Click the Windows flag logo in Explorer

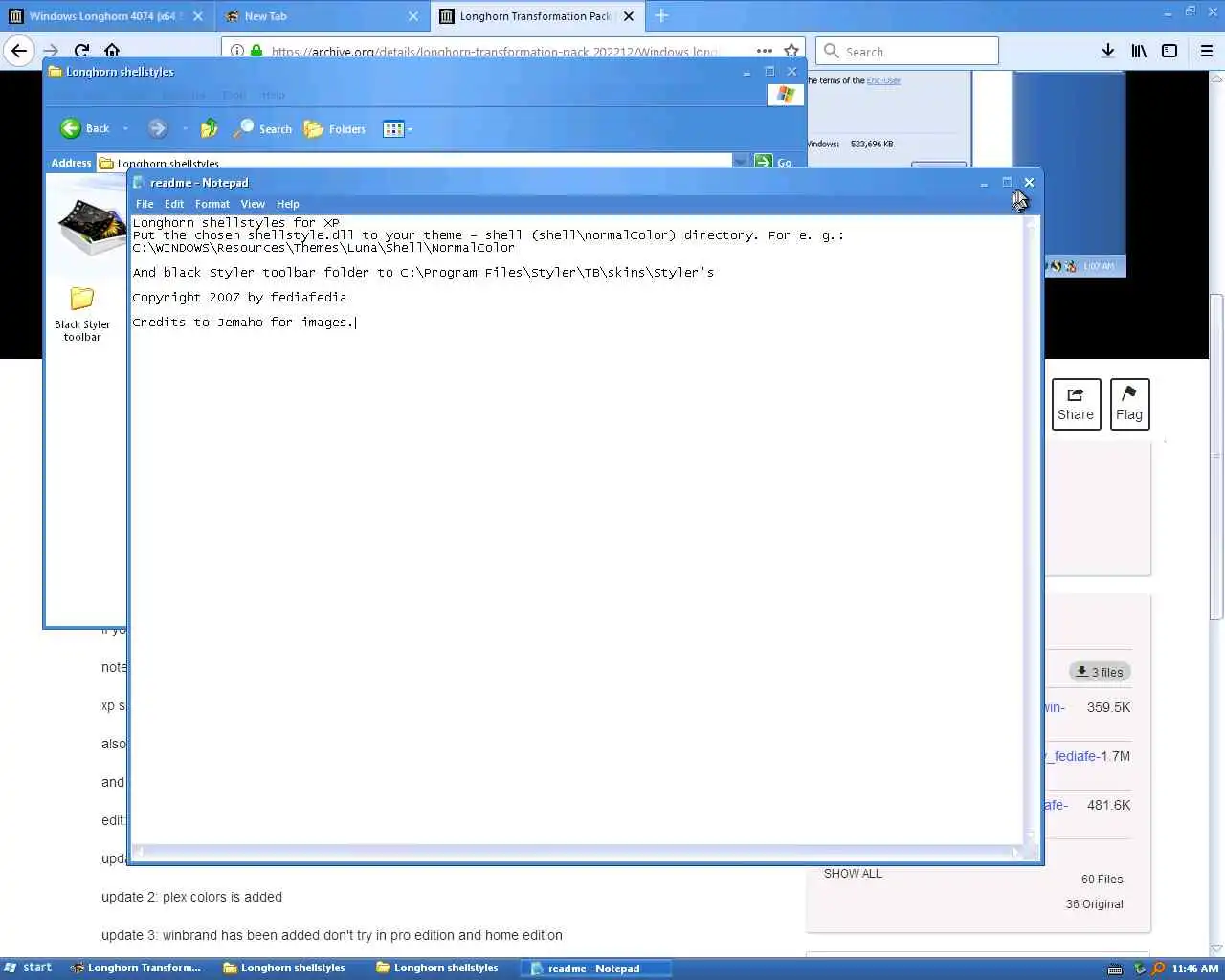[786, 94]
